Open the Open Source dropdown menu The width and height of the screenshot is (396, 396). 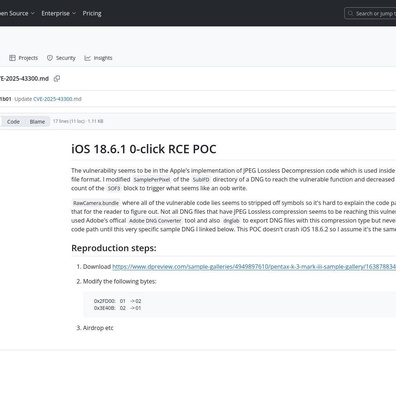pyautogui.click(x=17, y=13)
